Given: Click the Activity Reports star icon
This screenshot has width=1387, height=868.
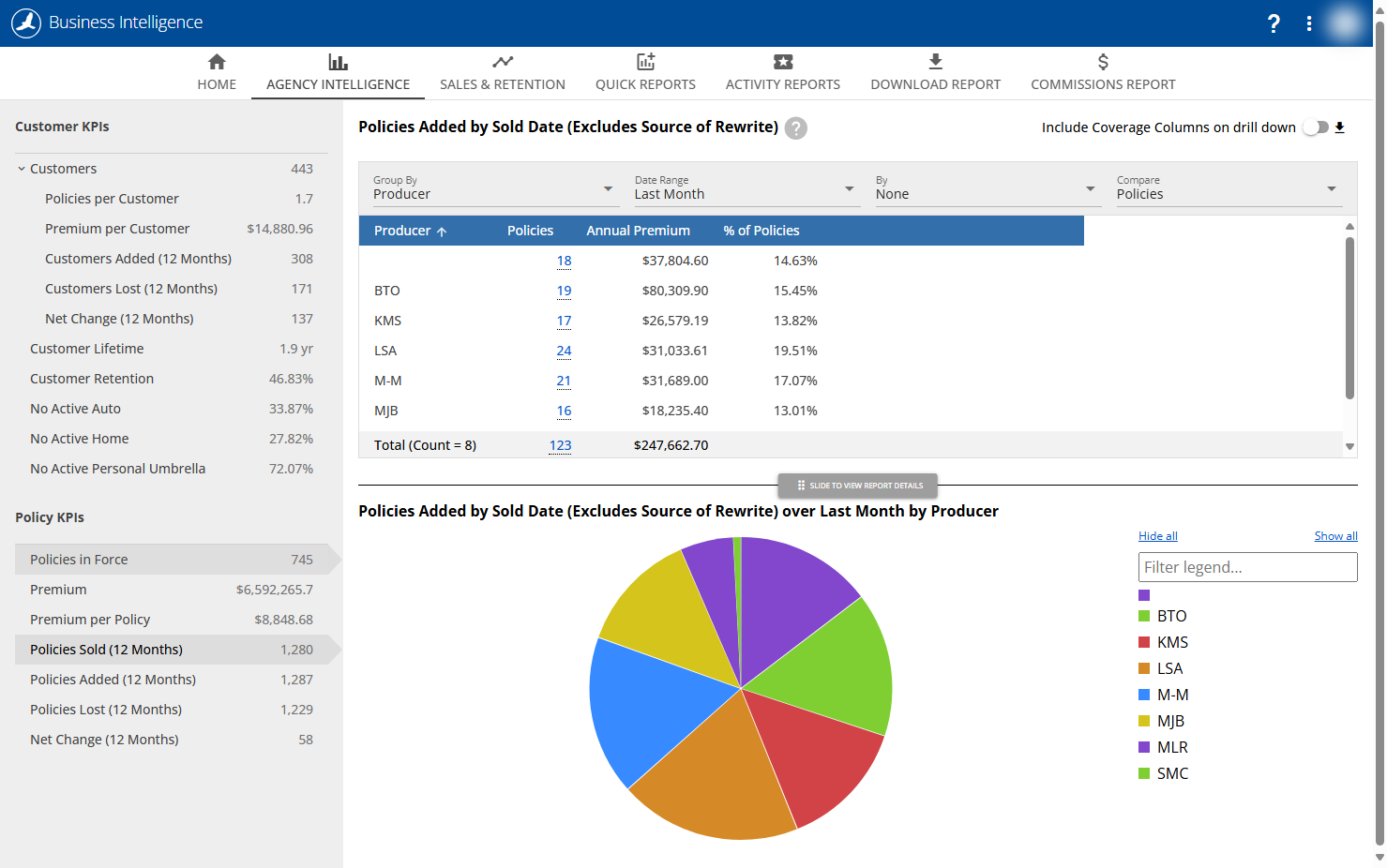Looking at the screenshot, I should pos(783,62).
